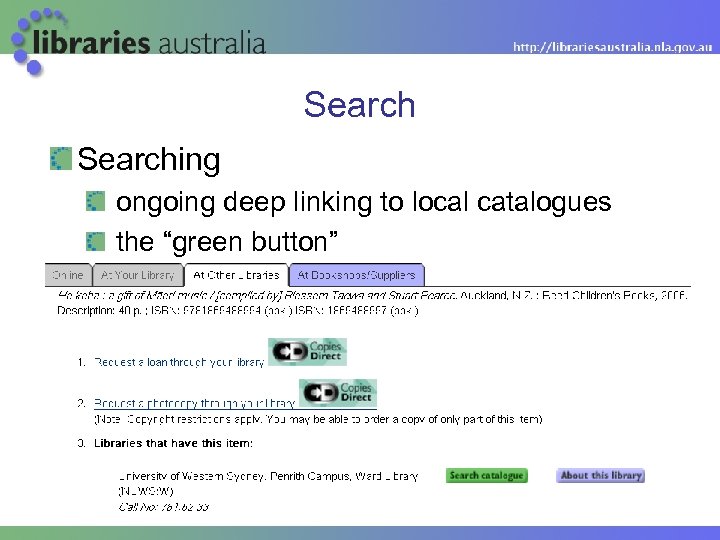Click the green Search catalogue button
This screenshot has width=720, height=540.
coord(487,475)
